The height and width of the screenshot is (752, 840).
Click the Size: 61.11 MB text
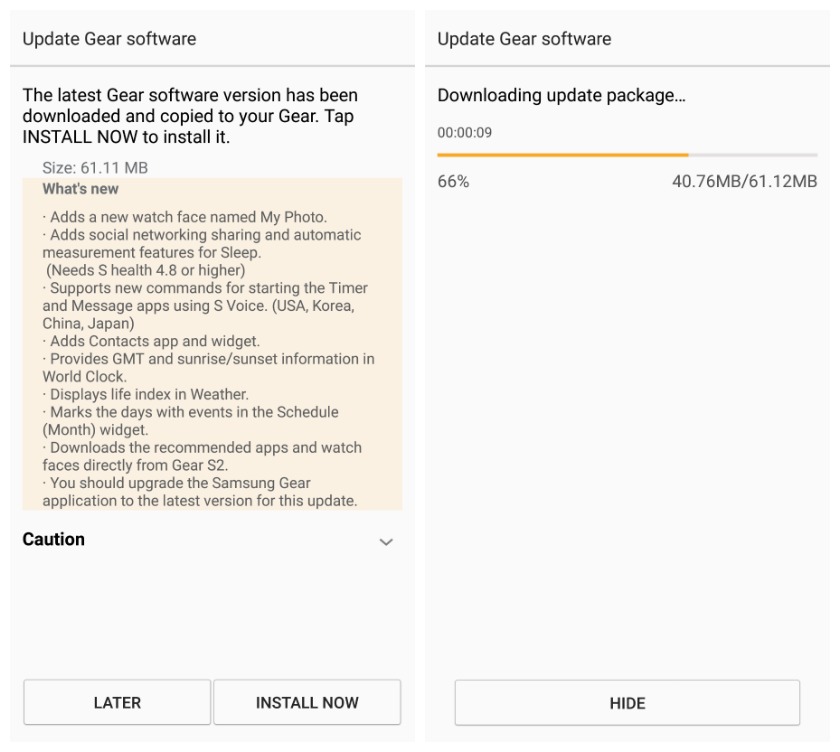(x=95, y=168)
